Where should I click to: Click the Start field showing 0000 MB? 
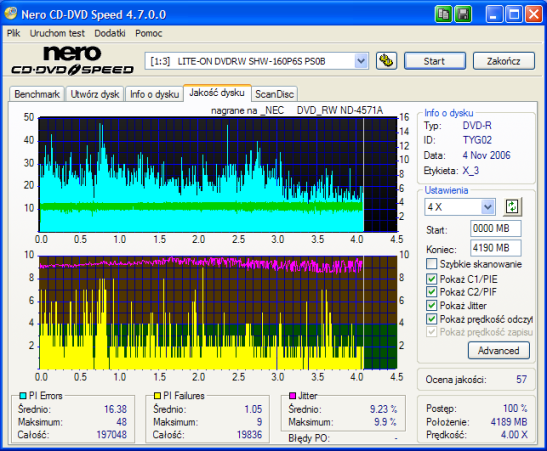495,228
